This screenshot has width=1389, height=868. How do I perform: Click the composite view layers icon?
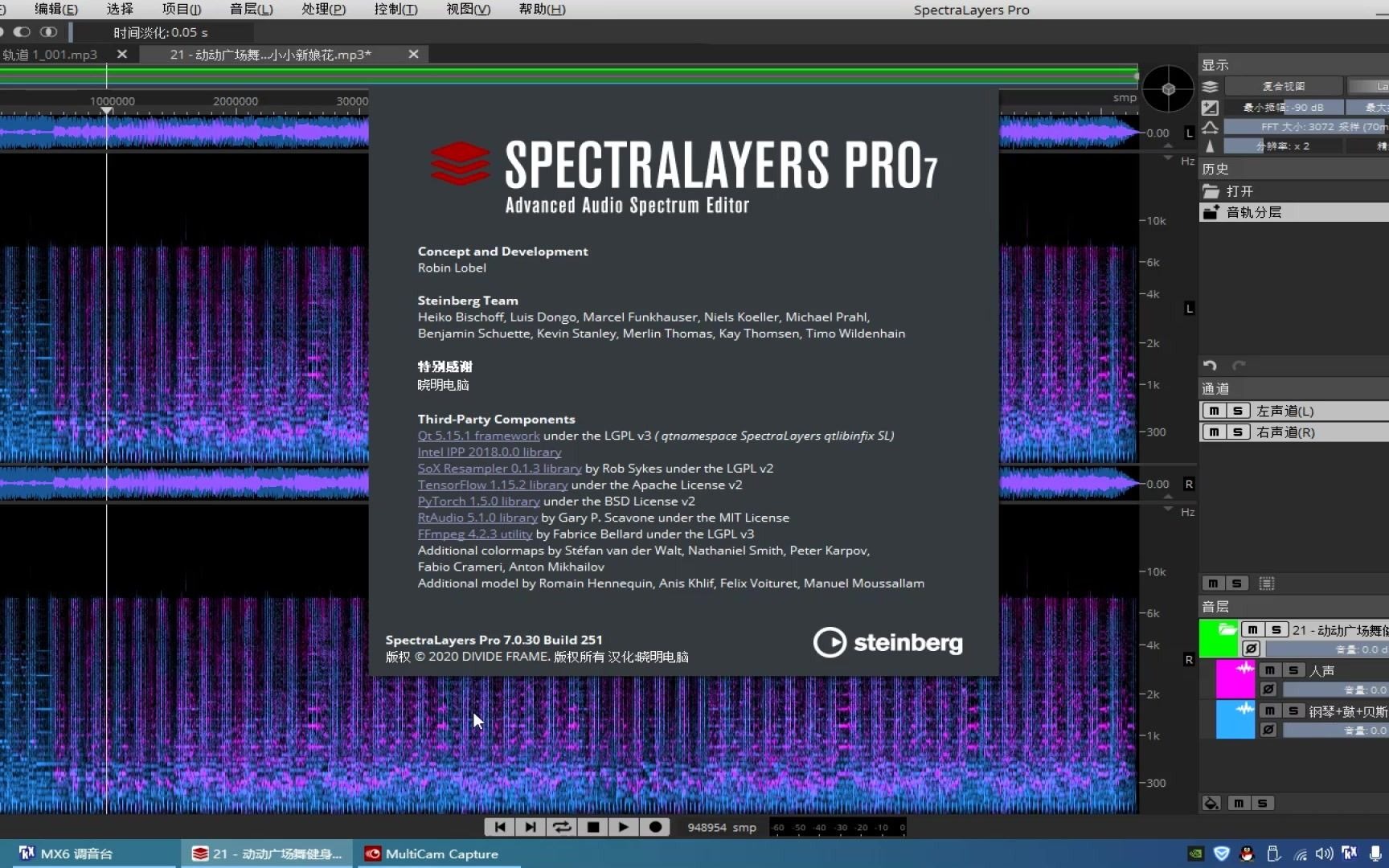[1210, 86]
